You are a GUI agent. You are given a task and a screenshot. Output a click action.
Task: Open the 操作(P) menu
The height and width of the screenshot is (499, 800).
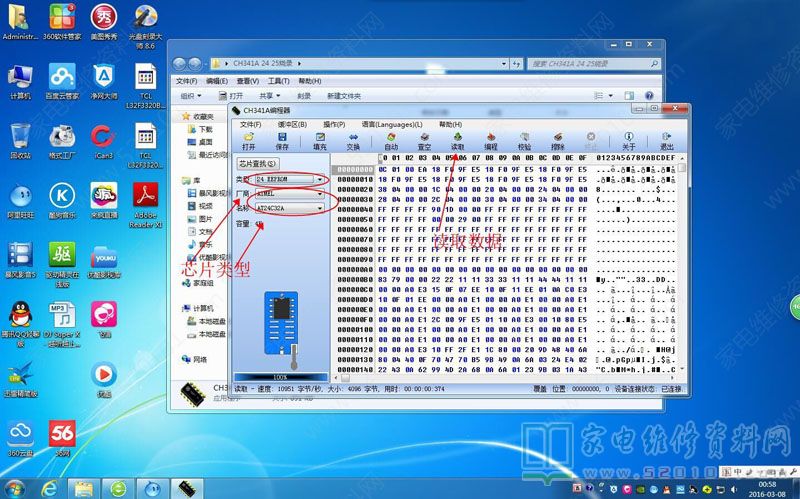click(x=334, y=124)
